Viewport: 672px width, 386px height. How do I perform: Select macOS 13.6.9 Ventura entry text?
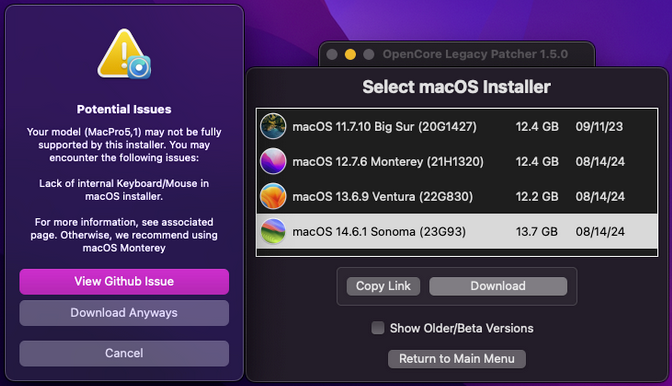tap(383, 197)
